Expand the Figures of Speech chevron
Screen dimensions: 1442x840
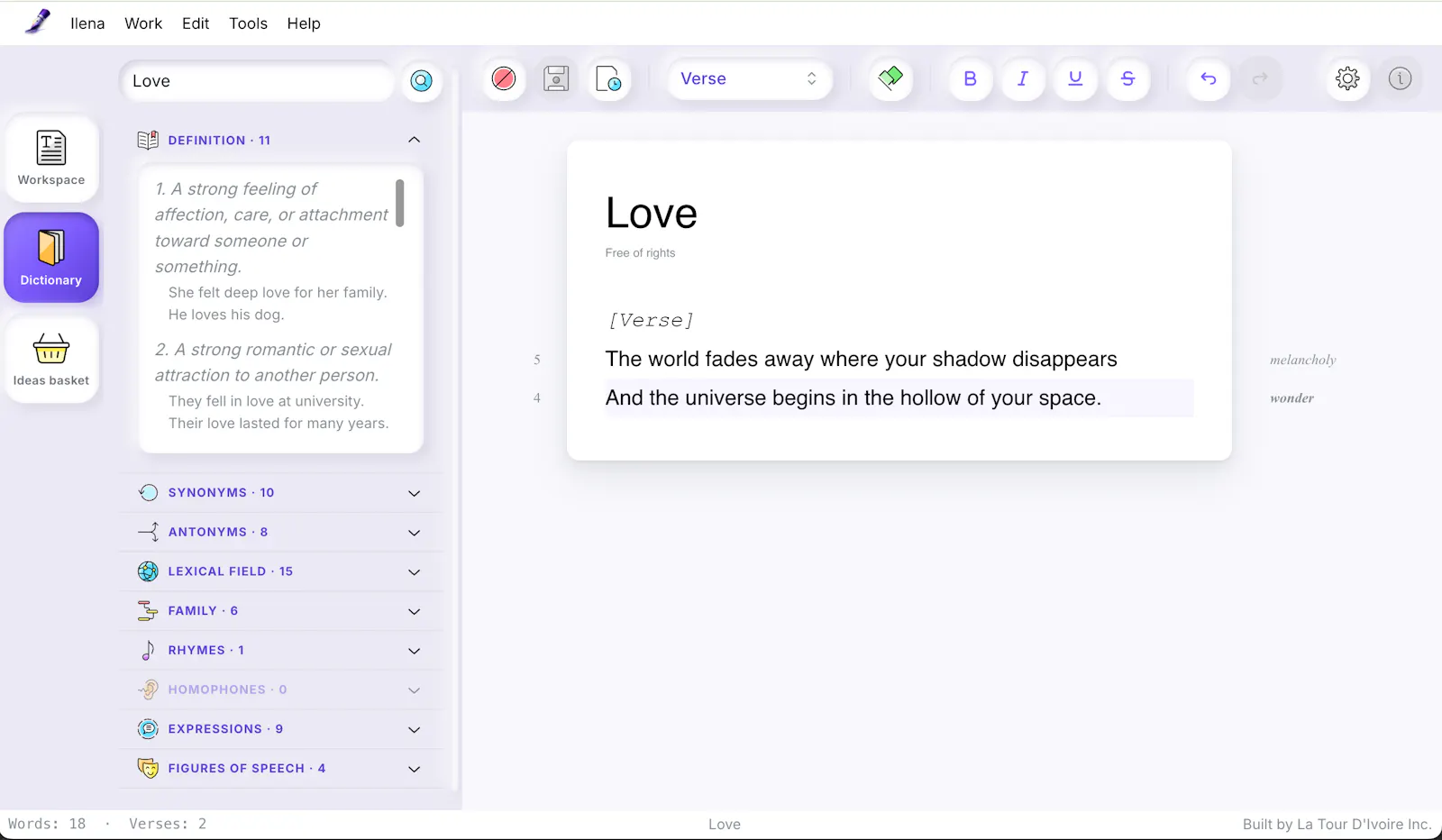pos(415,769)
